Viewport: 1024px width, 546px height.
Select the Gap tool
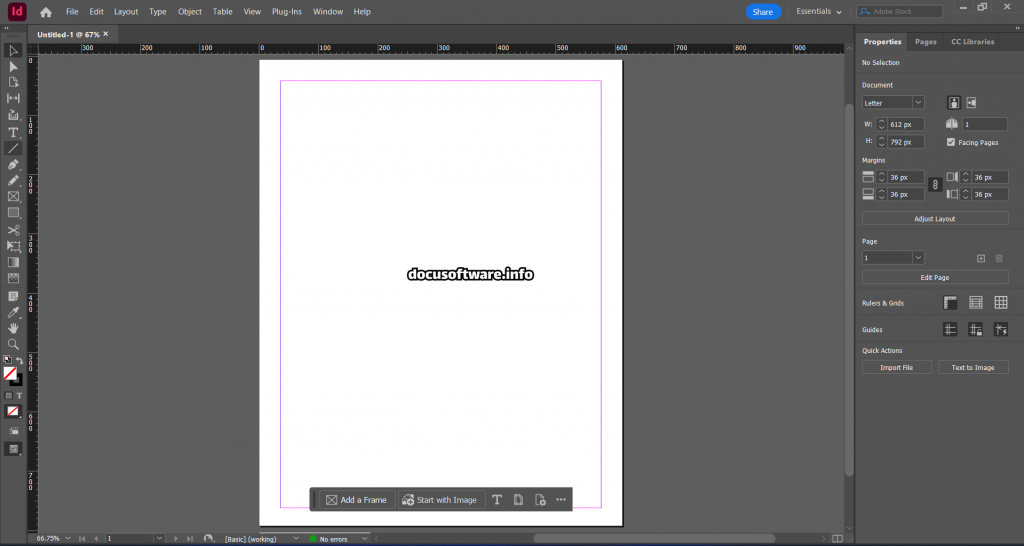(13, 98)
